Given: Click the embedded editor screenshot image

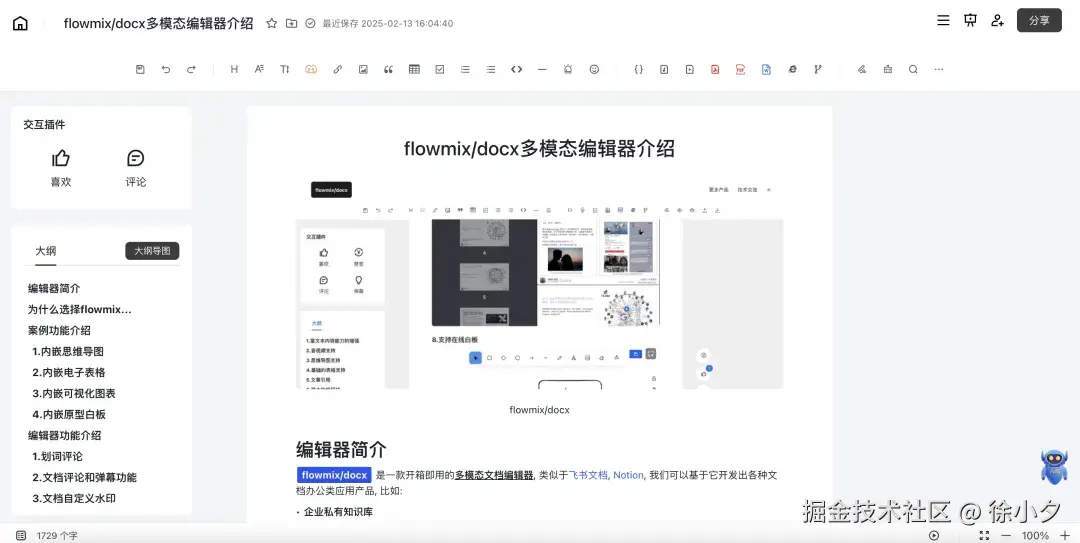Looking at the screenshot, I should click(x=539, y=284).
